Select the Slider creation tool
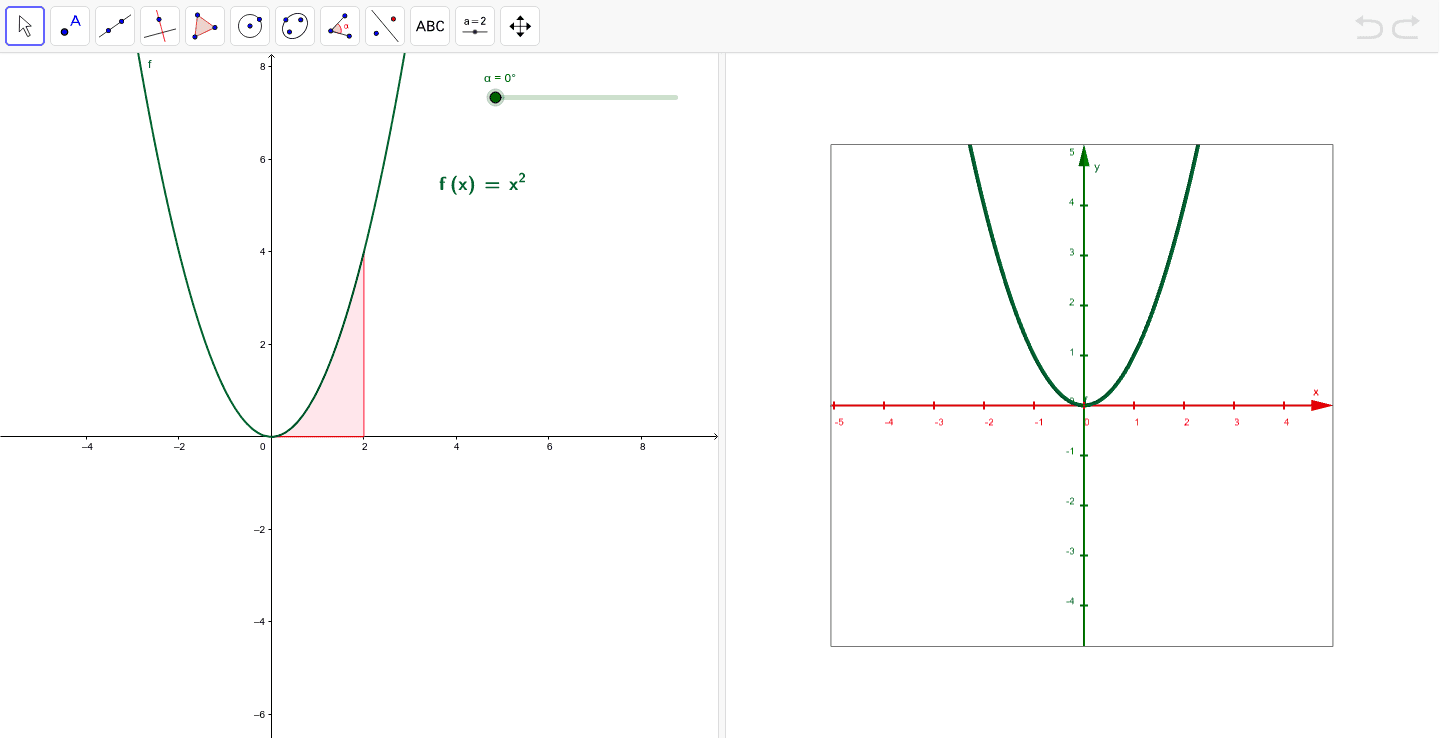1440x740 pixels. [474, 26]
